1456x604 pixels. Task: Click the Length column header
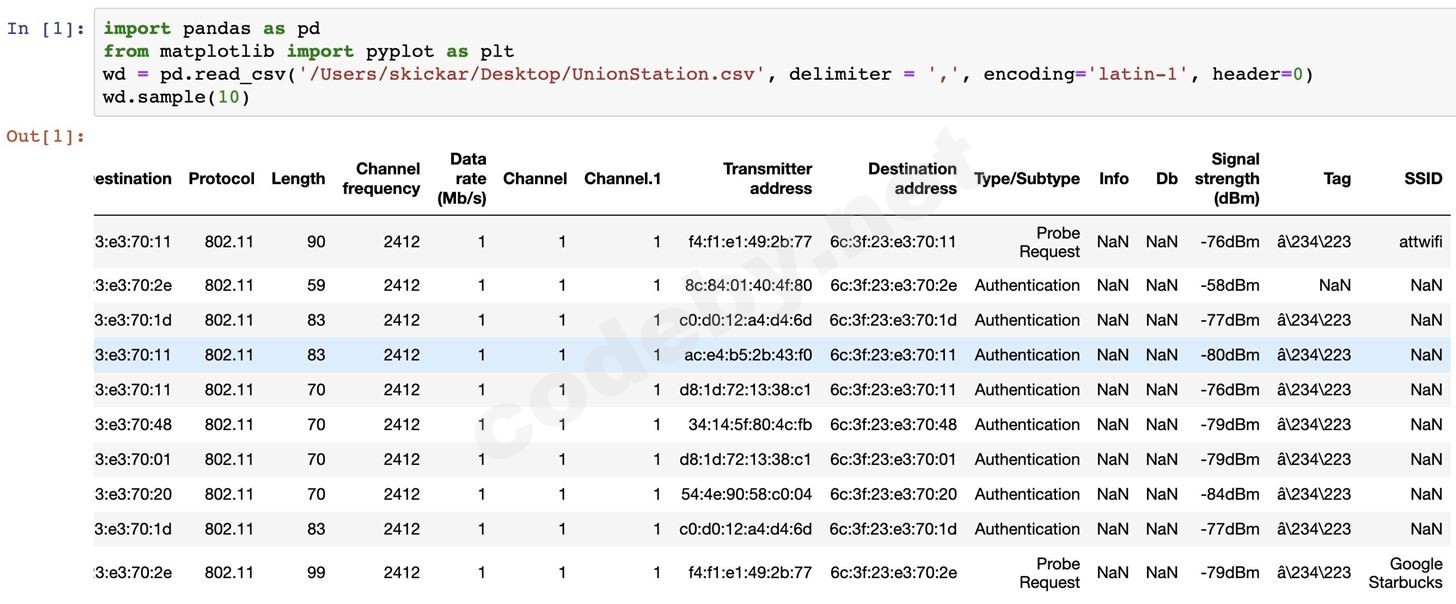(x=297, y=178)
